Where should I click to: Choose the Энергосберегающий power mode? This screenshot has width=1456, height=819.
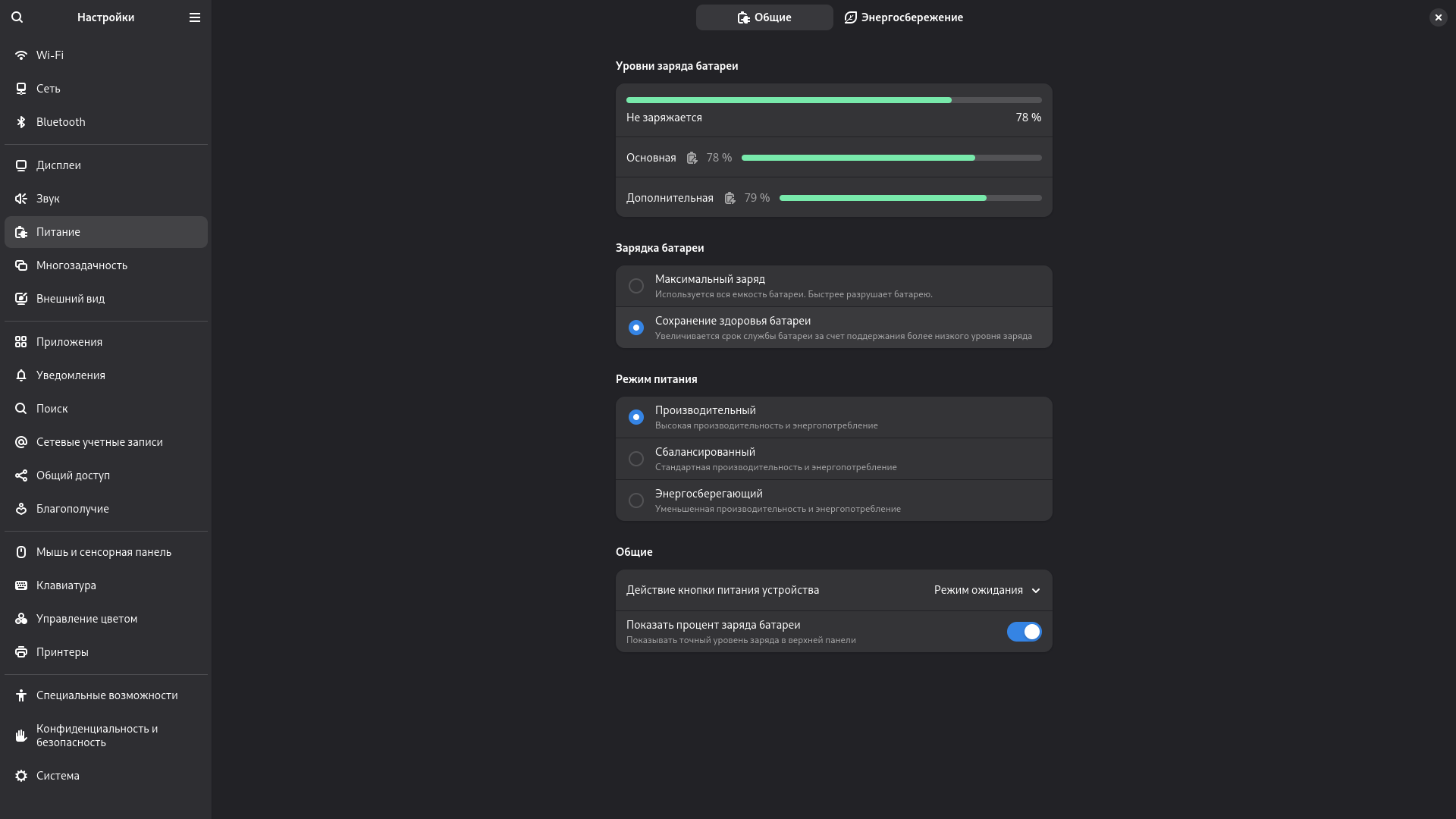click(x=636, y=500)
